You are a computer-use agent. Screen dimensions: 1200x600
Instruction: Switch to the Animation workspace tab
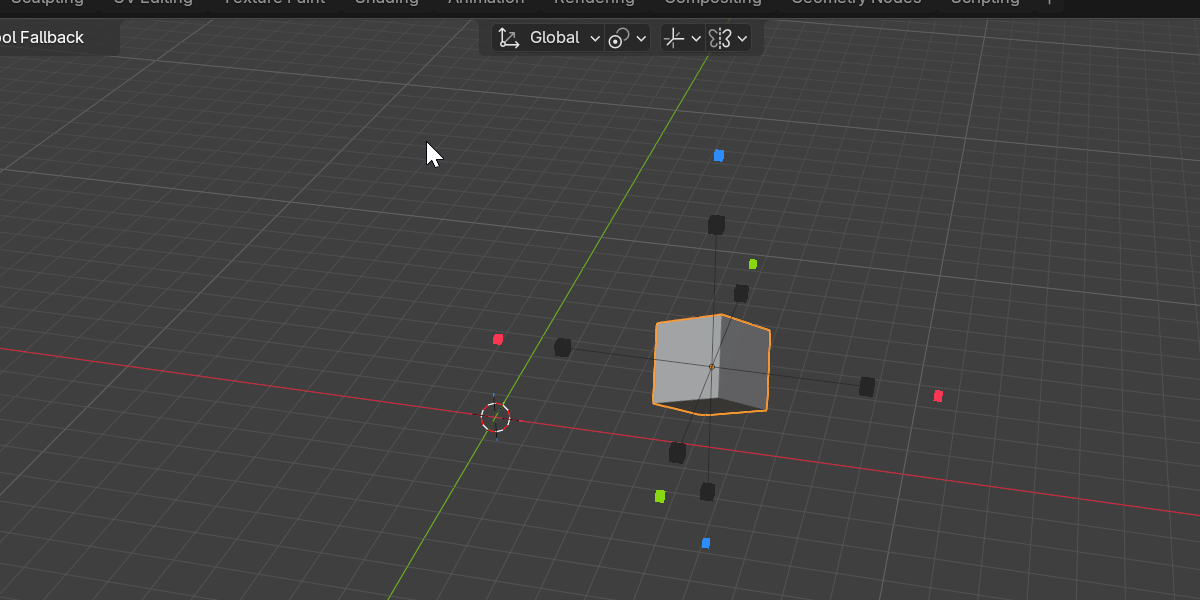pos(486,3)
